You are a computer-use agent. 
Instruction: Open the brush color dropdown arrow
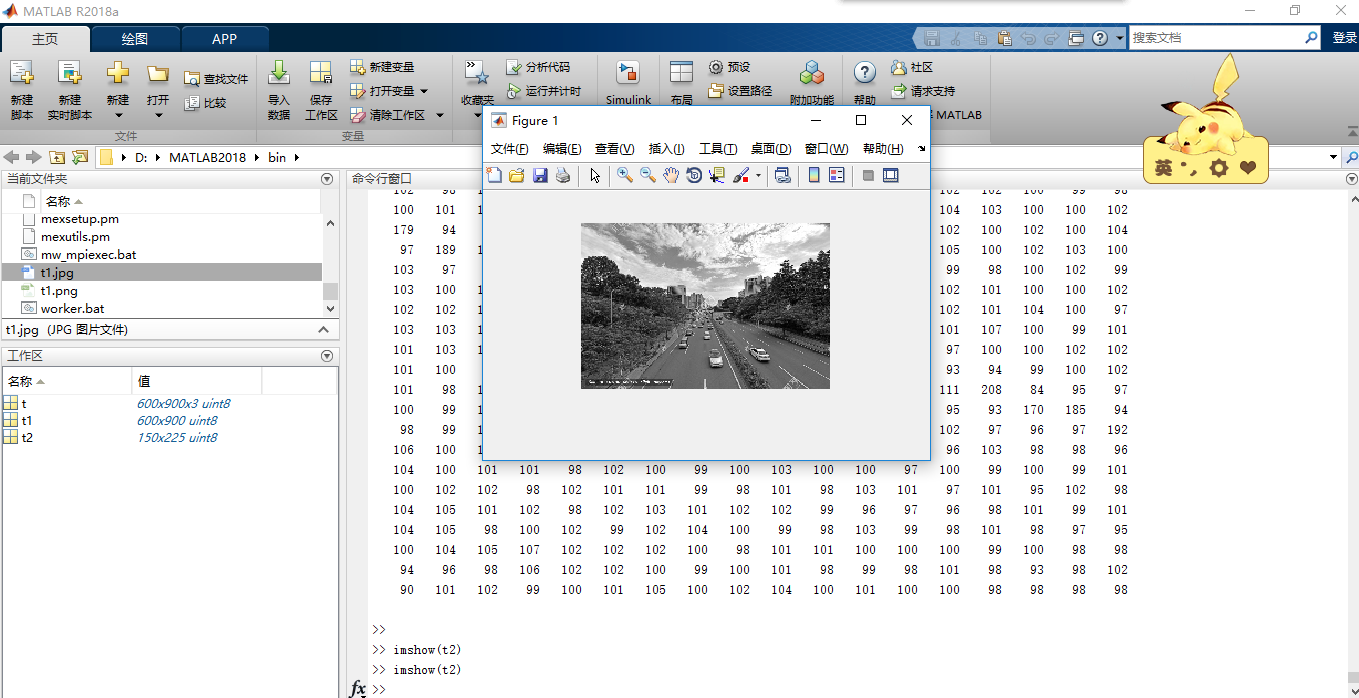pyautogui.click(x=758, y=176)
